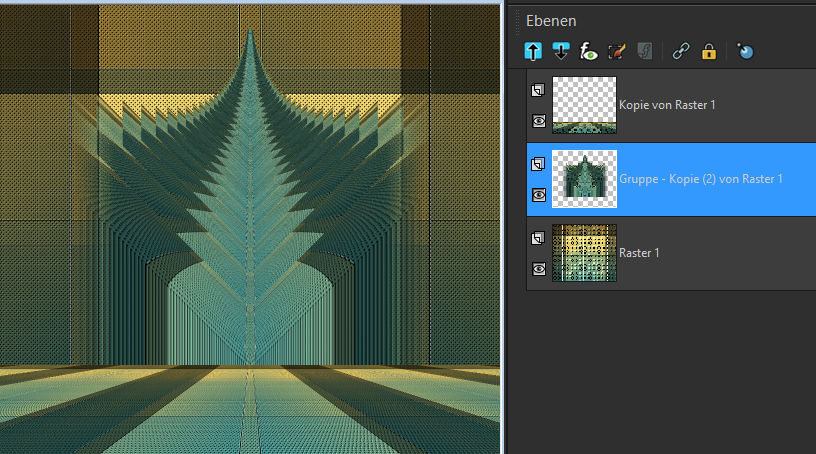This screenshot has height=454, width=816.
Task: Hide the Kopie von Raster 1 layer
Action: click(x=539, y=121)
